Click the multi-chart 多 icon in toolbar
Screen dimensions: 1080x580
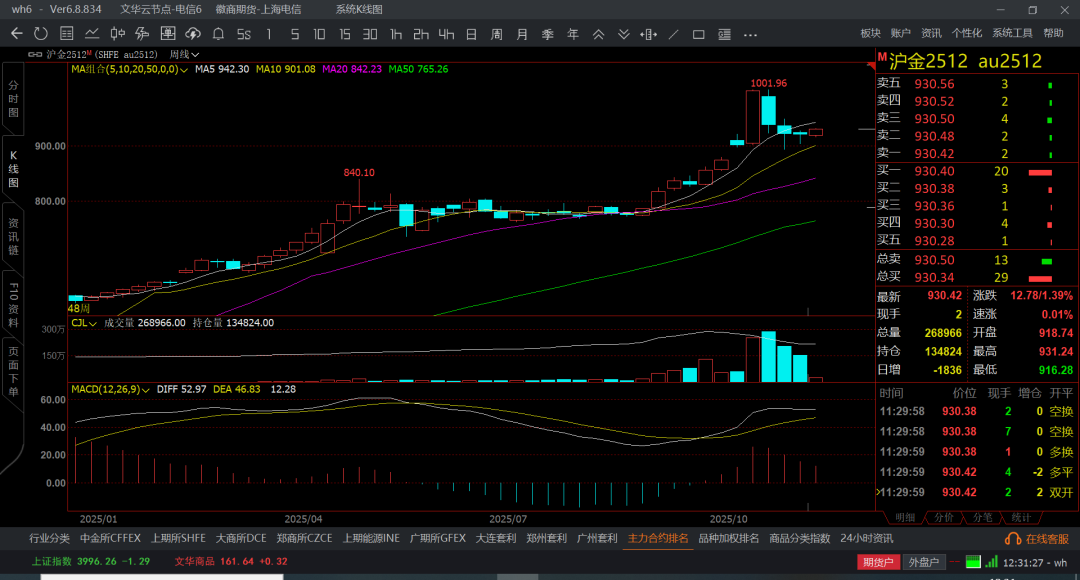[x=142, y=34]
